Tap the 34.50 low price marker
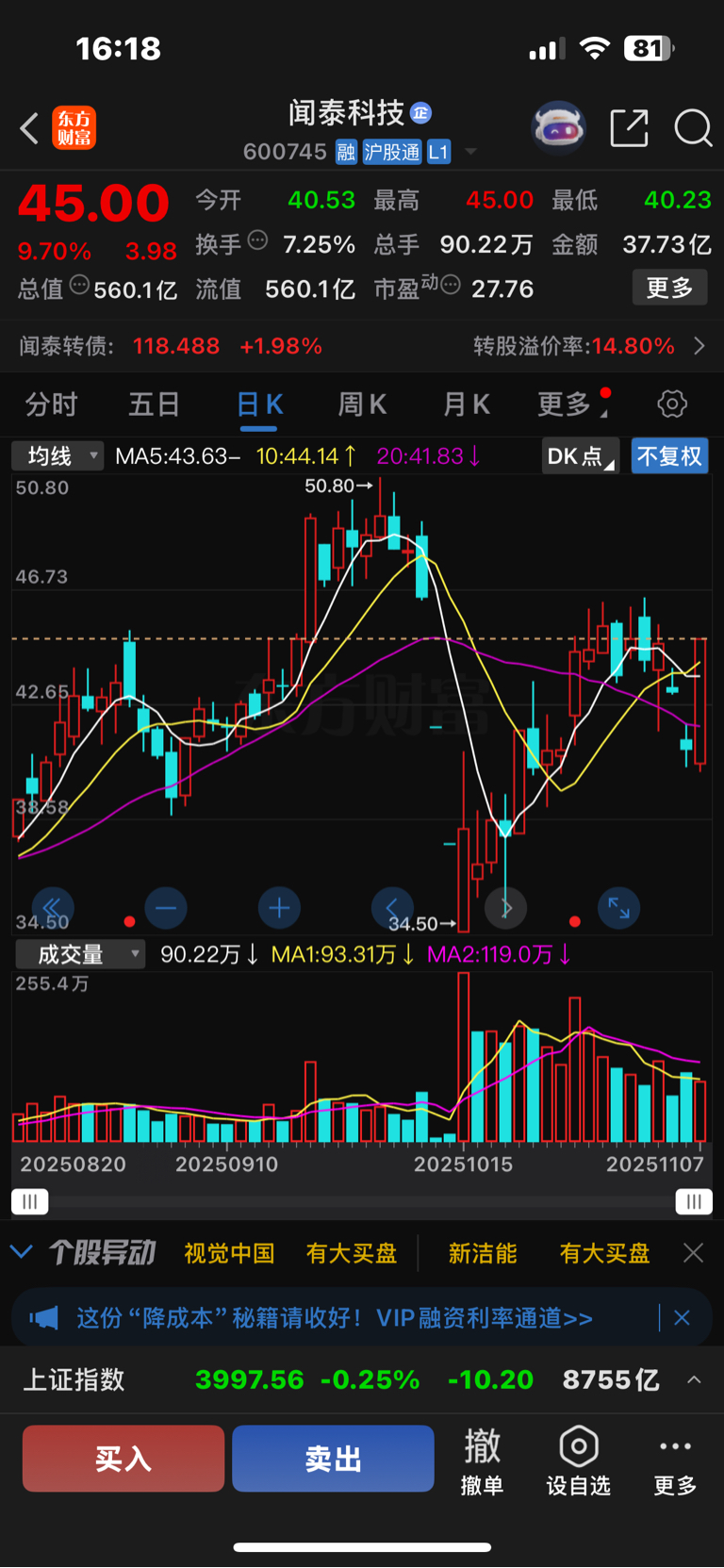This screenshot has height=1568, width=724. click(422, 923)
